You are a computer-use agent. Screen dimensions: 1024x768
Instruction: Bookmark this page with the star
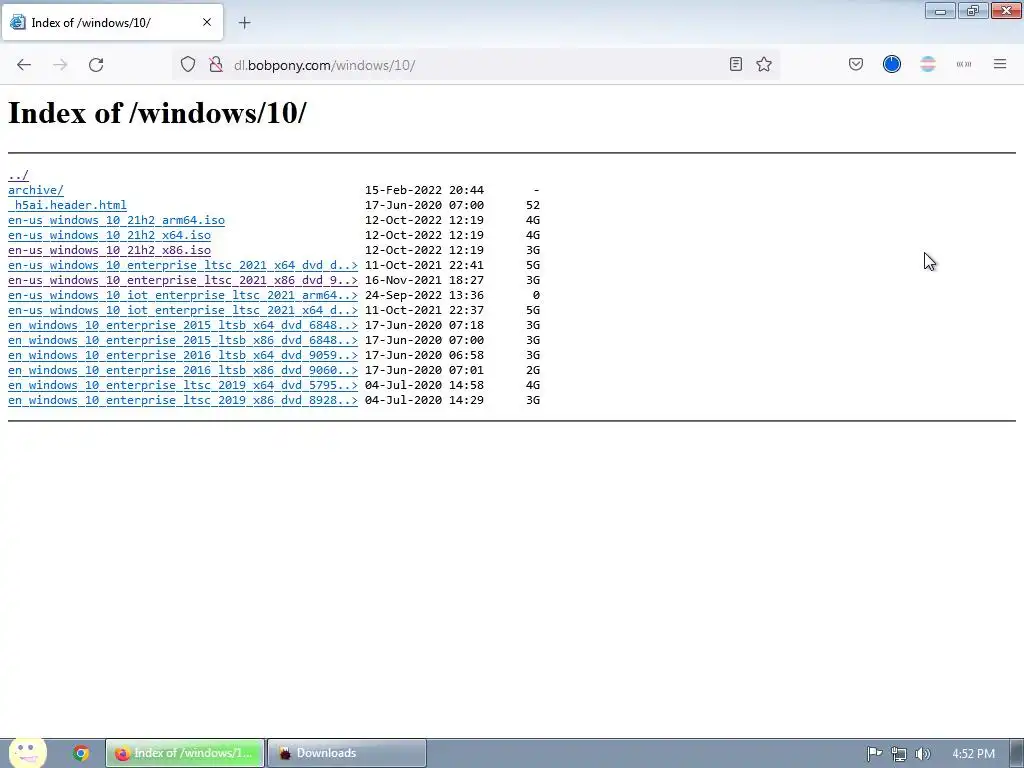pos(764,64)
